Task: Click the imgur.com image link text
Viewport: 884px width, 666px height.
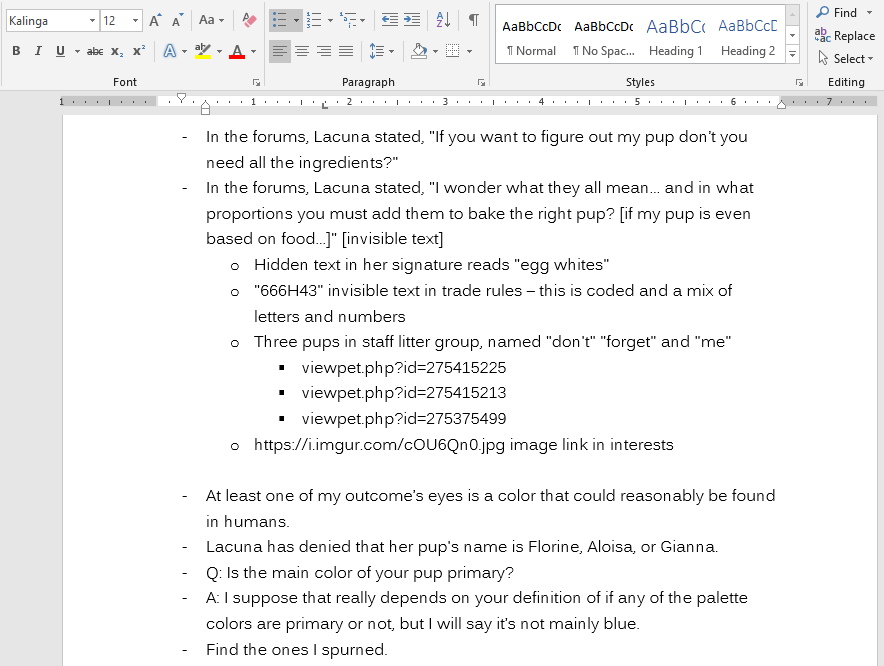Action: point(379,445)
